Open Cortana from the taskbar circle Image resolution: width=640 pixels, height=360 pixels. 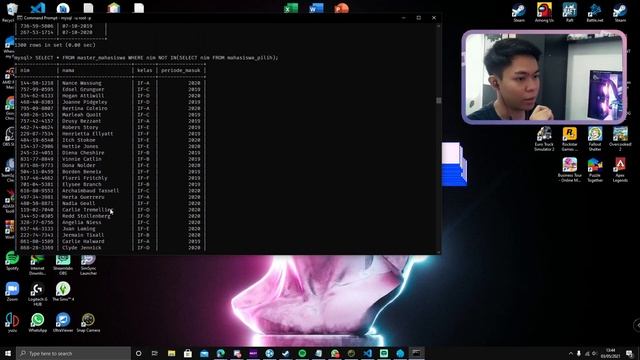tap(138, 353)
